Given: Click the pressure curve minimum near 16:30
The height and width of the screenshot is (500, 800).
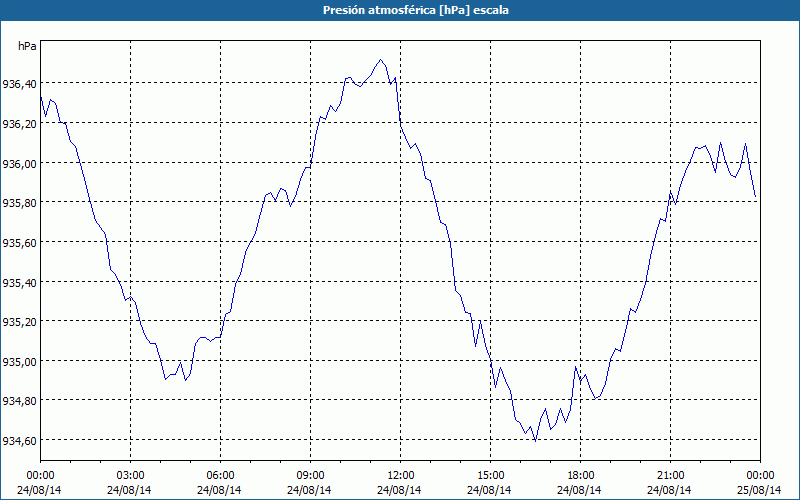Looking at the screenshot, I should click(535, 440).
